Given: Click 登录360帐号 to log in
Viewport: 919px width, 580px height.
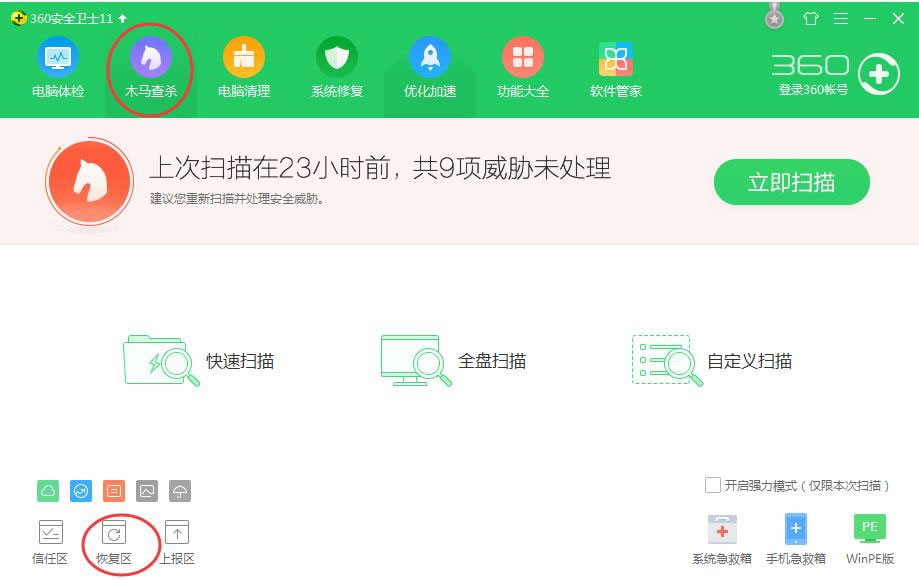Looking at the screenshot, I should pyautogui.click(x=813, y=90).
